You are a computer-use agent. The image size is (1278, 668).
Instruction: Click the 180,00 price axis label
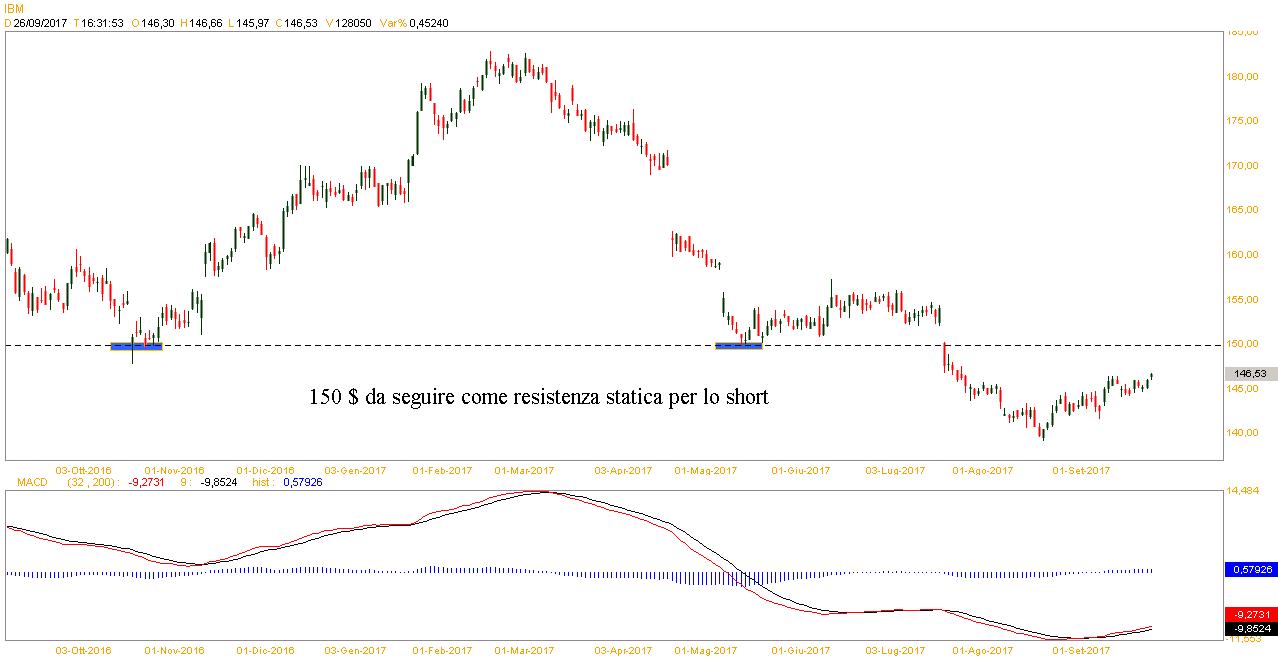tap(1244, 76)
